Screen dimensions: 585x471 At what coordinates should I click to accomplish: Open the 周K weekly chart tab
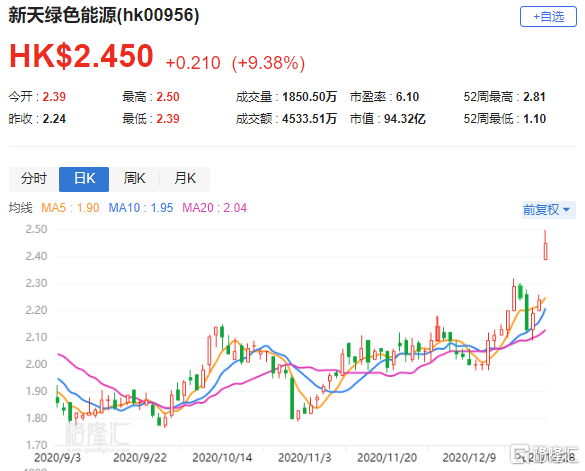pyautogui.click(x=134, y=179)
